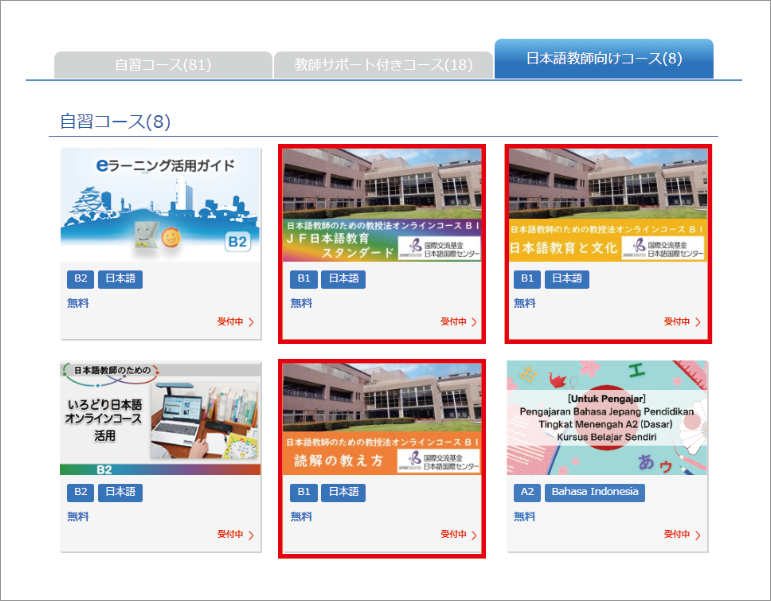This screenshot has width=771, height=601.
Task: Click the B1 badge under JF日本語教育スタンダード
Action: tap(302, 279)
